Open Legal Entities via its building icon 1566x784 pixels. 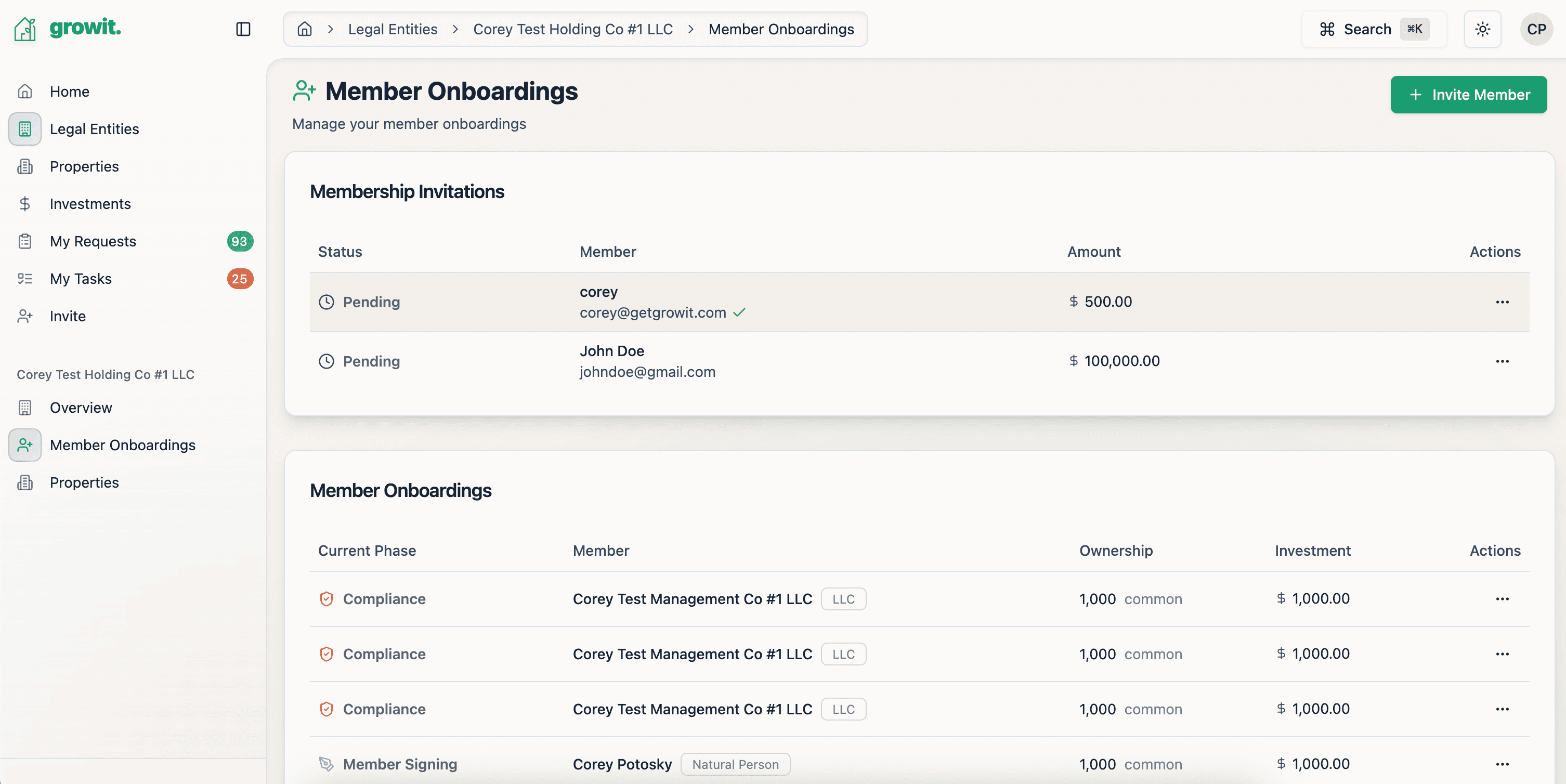[25, 129]
